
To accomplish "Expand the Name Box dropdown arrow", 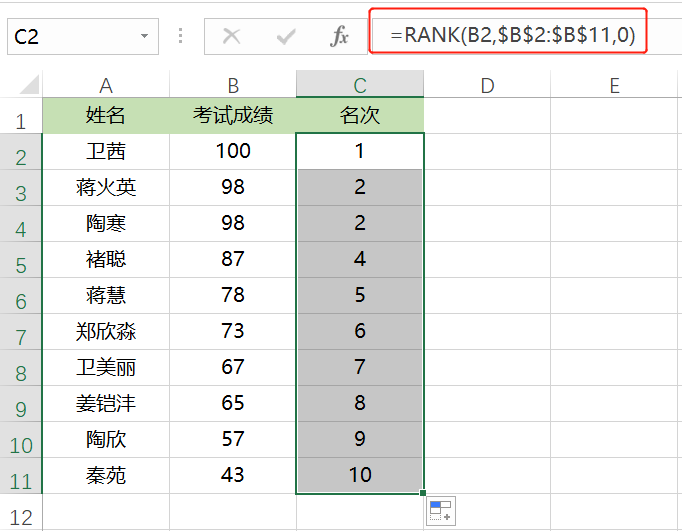I will (x=145, y=37).
